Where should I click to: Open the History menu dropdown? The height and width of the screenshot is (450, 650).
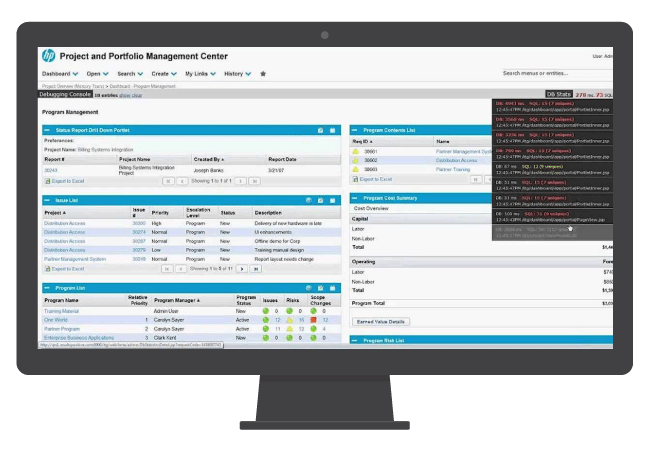[238, 74]
